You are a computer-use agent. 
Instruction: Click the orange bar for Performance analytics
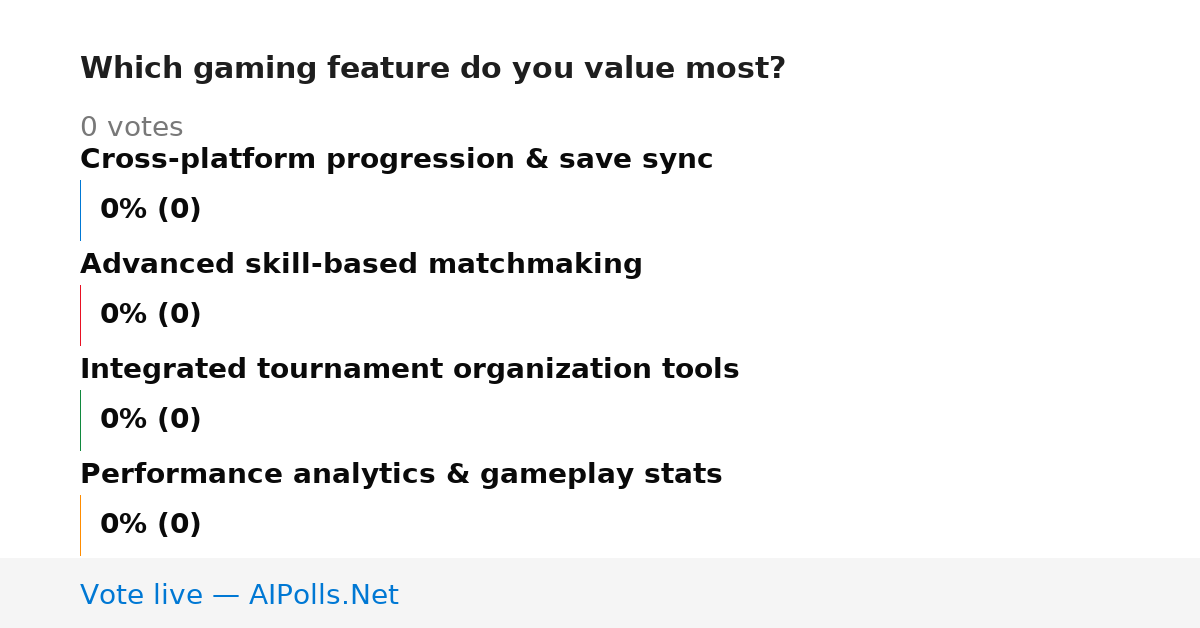[x=80, y=525]
